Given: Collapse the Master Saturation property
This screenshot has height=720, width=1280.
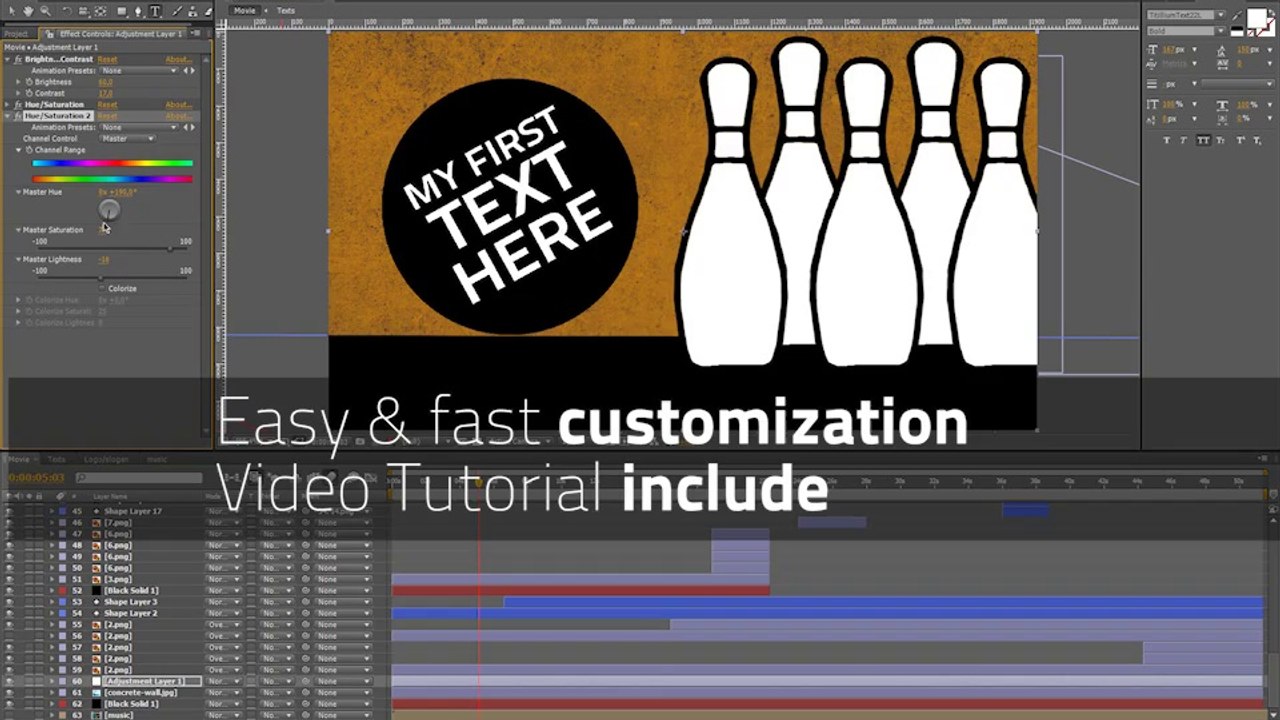Looking at the screenshot, I should [18, 230].
